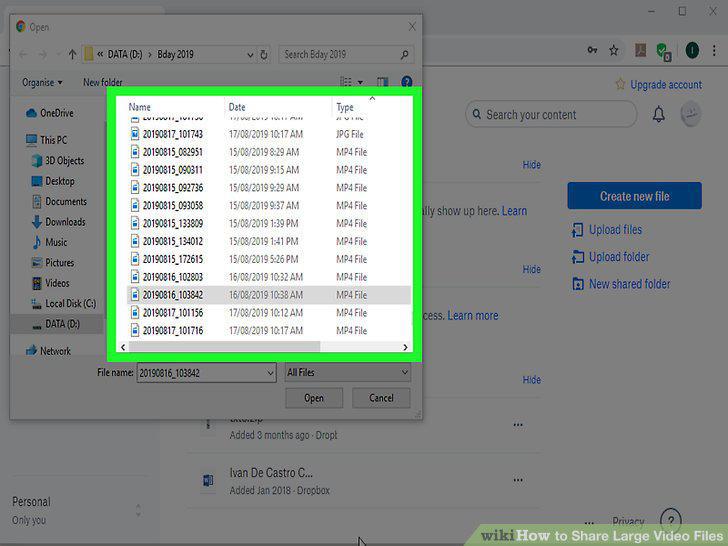The height and width of the screenshot is (546, 728).
Task: Click Search your content field
Action: (x=551, y=114)
